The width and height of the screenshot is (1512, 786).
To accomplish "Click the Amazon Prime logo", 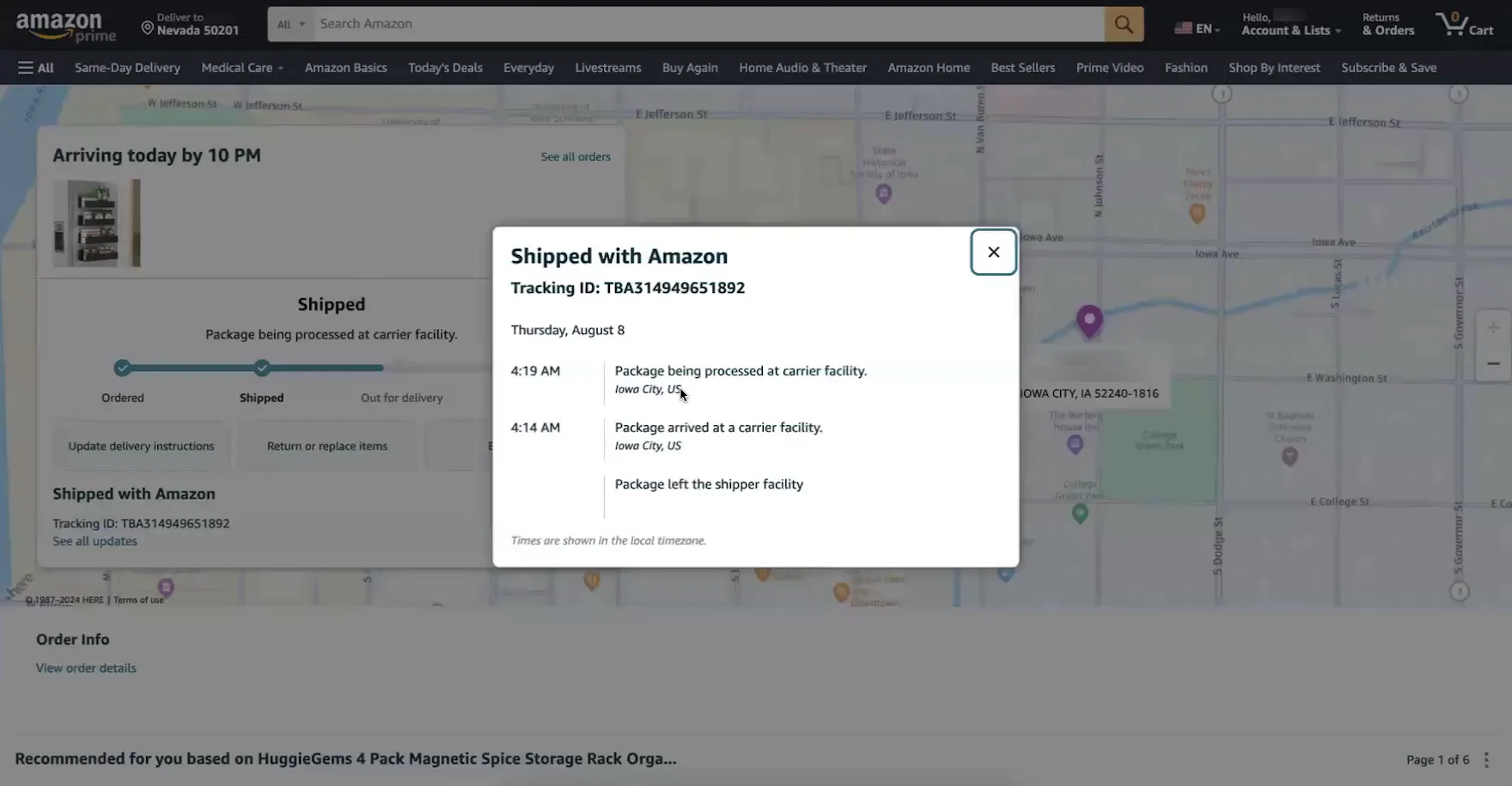I will (x=65, y=26).
